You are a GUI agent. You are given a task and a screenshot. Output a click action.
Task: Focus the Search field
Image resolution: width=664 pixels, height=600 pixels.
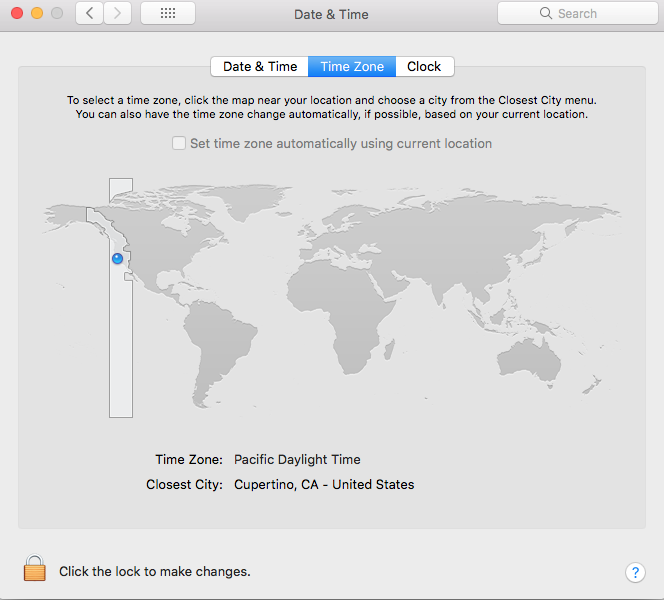coord(578,14)
